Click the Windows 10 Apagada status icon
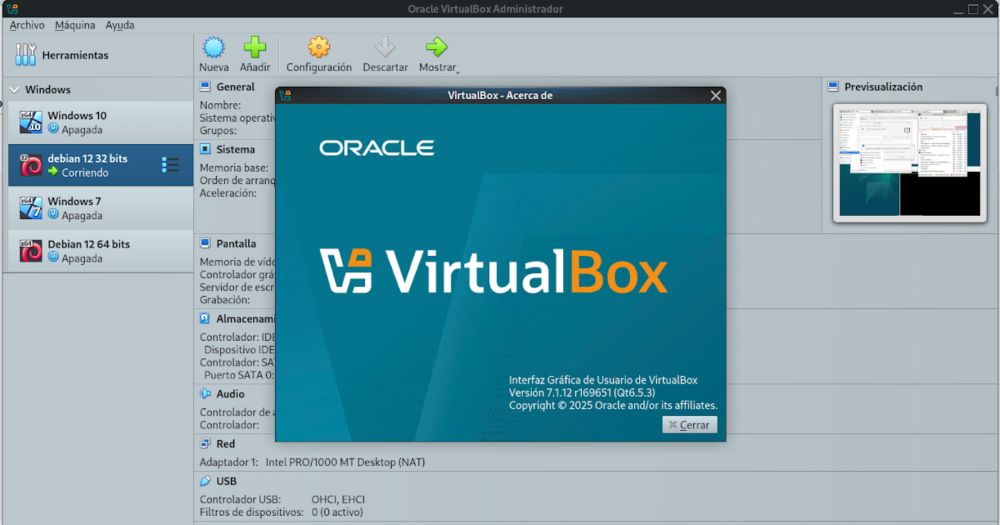This screenshot has height=525, width=1000. click(54, 129)
